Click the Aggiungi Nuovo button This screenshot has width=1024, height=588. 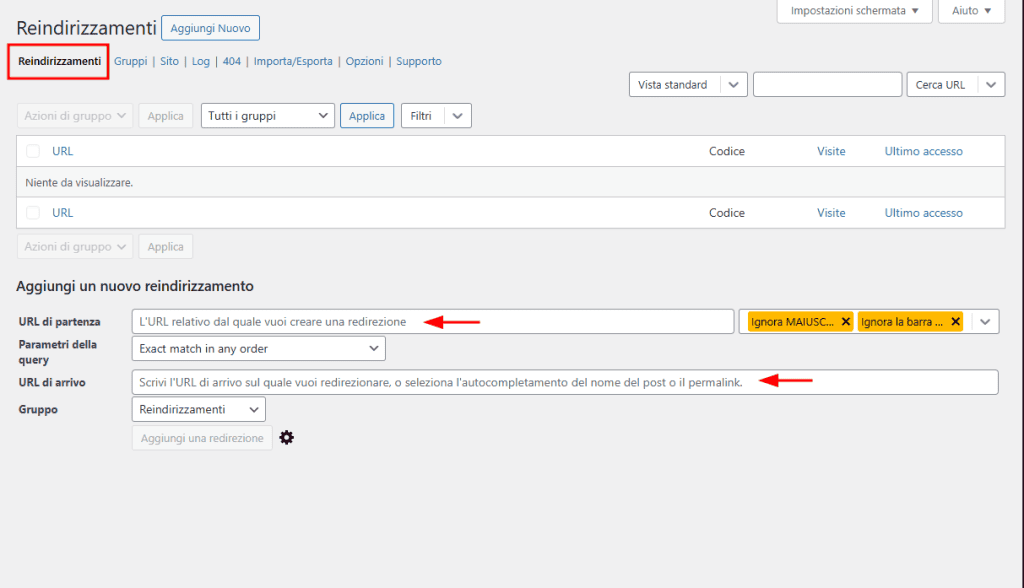click(x=210, y=28)
